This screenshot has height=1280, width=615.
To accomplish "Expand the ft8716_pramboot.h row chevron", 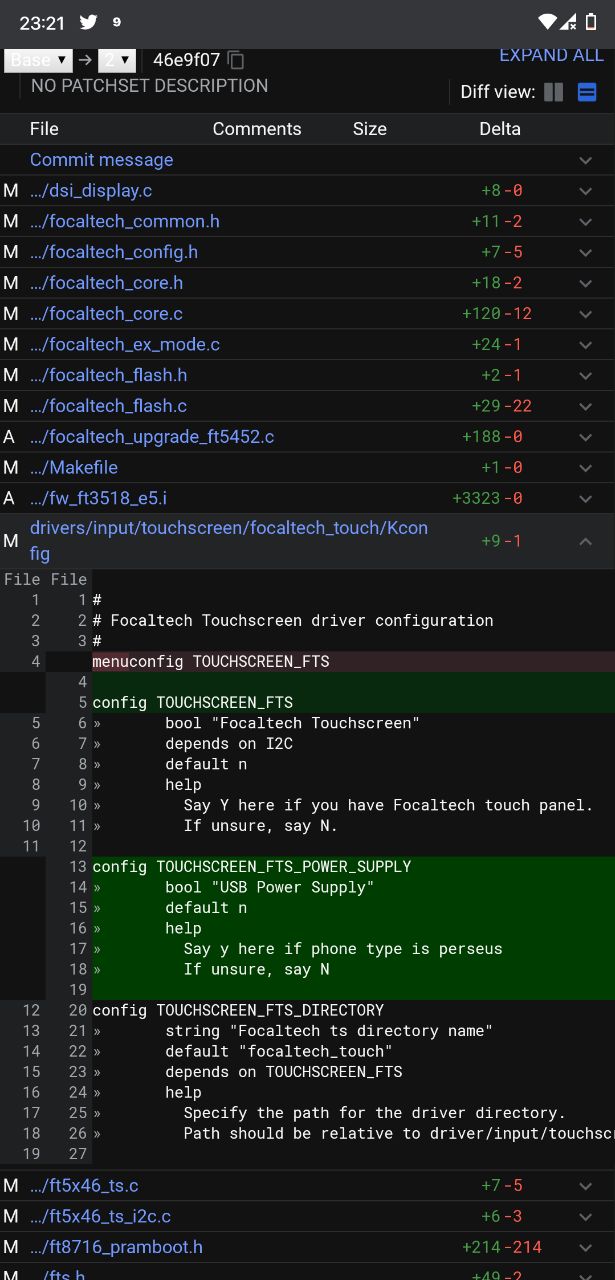I will click(586, 1247).
